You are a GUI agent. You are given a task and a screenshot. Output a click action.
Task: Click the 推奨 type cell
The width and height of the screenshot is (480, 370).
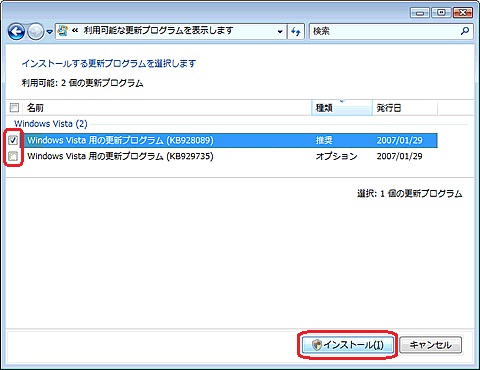[324, 140]
